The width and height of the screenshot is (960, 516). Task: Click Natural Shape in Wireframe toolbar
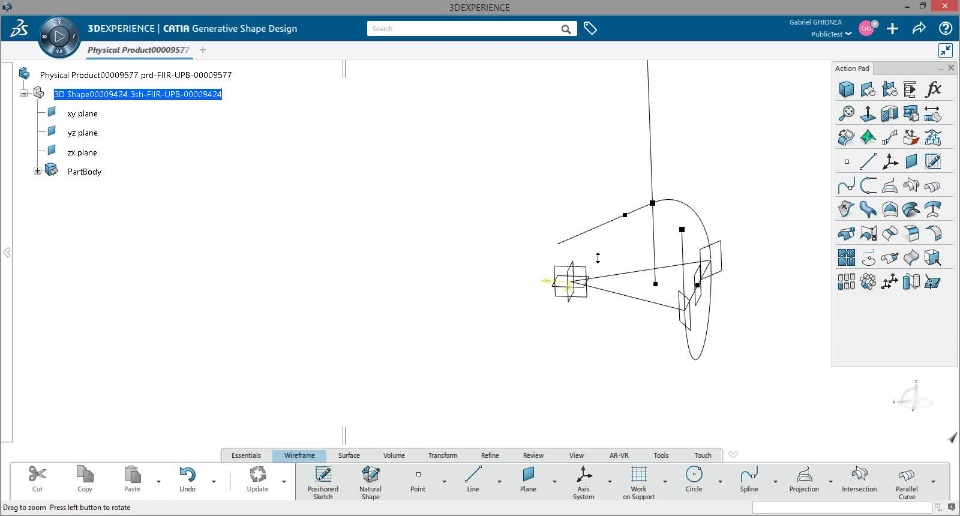point(370,482)
